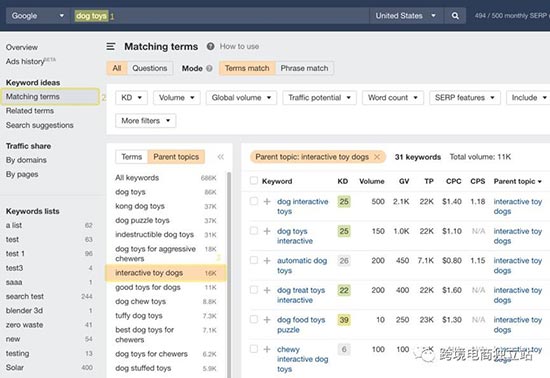Open the Google search engine dropdown
550x378 pixels.
coord(38,16)
